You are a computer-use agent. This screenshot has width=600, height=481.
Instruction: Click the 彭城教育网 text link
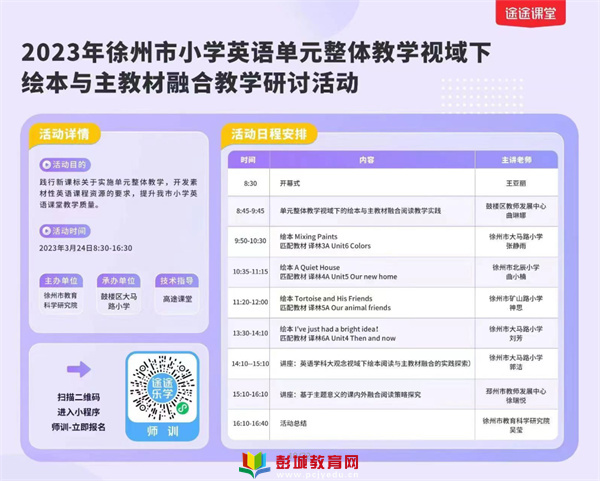(x=317, y=462)
